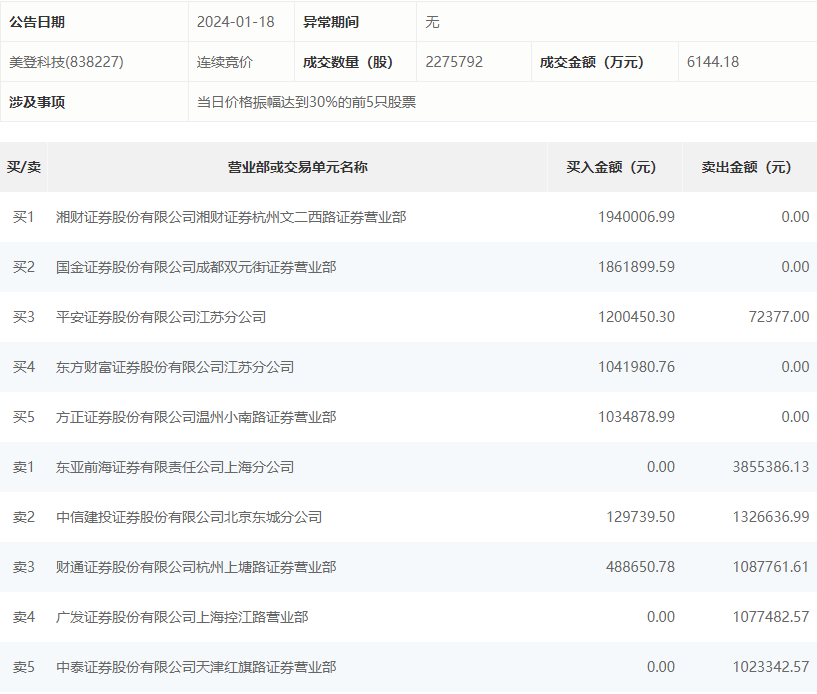
Task: Select buy amount 1861899.59
Action: click(x=636, y=267)
